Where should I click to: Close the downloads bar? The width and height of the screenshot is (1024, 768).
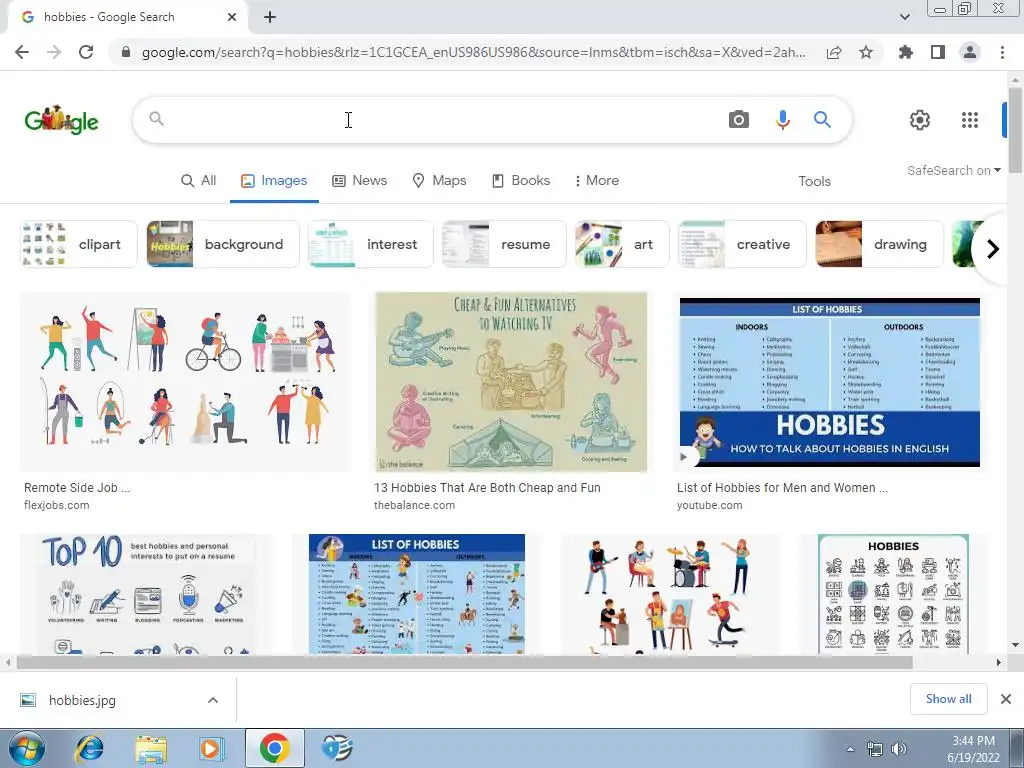[x=1006, y=699]
